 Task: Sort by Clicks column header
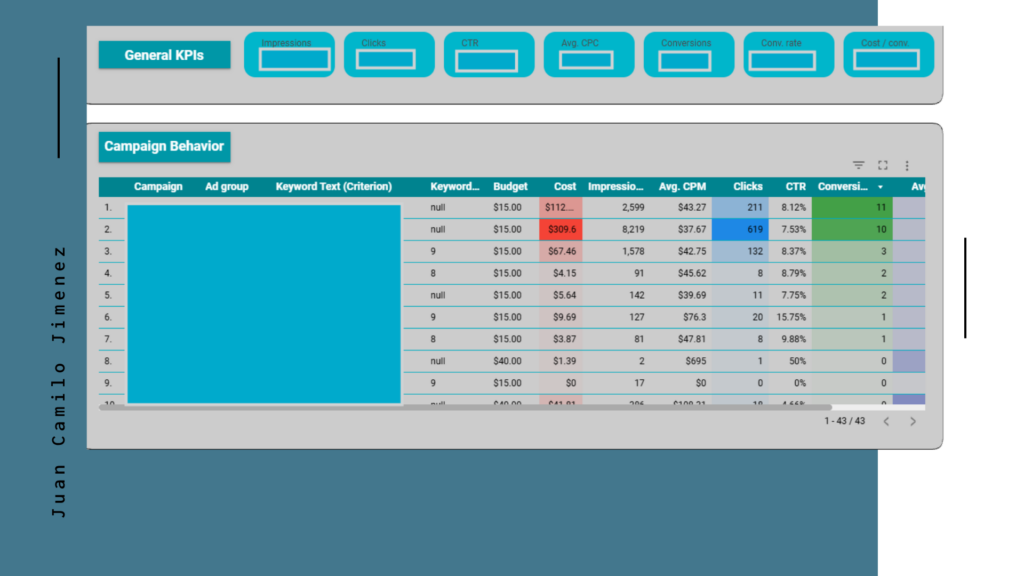[748, 187]
